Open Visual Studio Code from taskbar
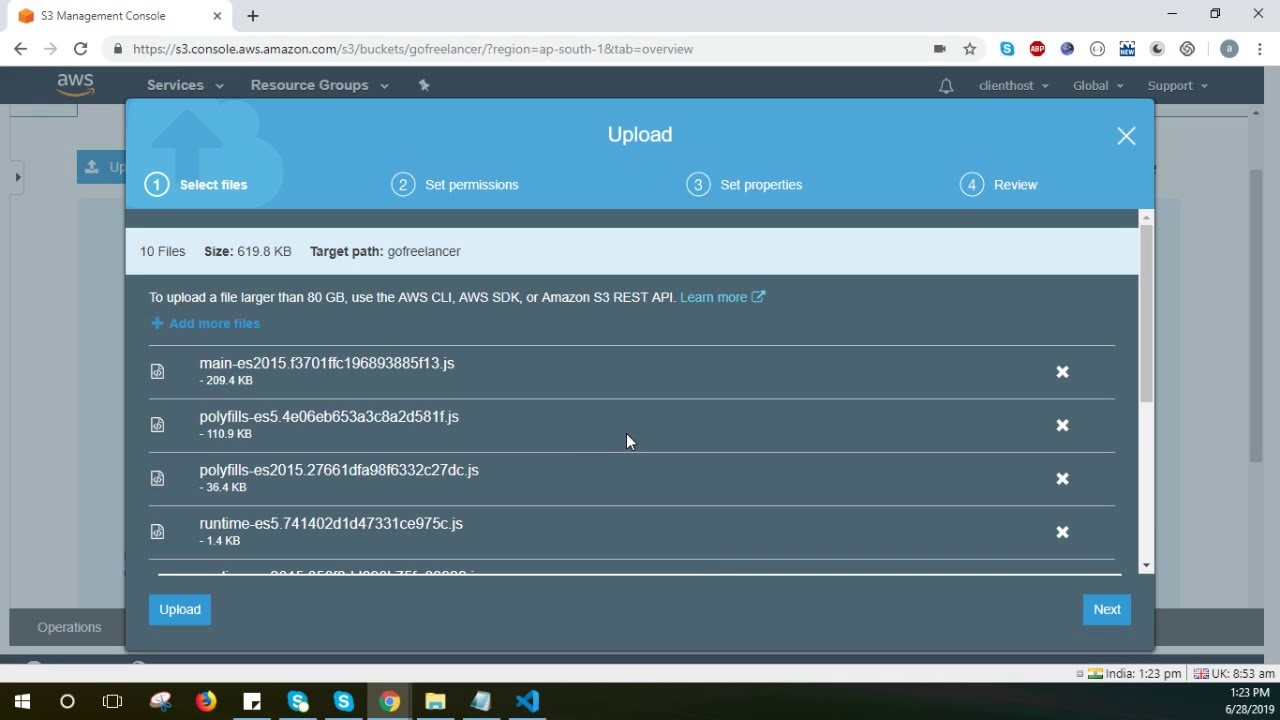1280x720 pixels. (527, 701)
